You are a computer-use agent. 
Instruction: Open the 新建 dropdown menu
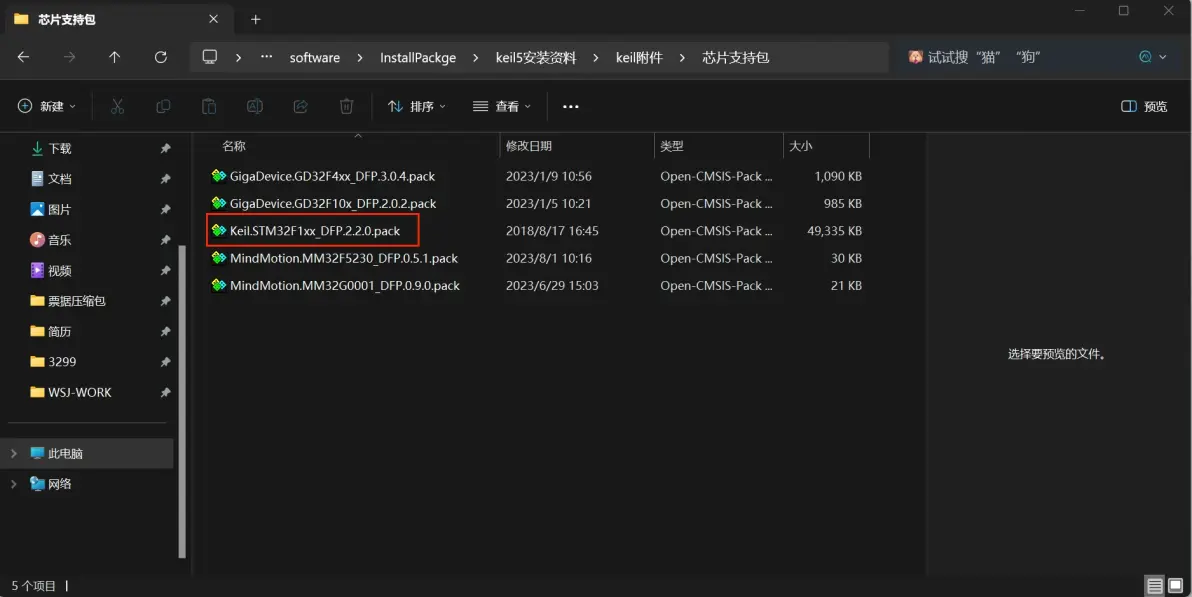[47, 106]
